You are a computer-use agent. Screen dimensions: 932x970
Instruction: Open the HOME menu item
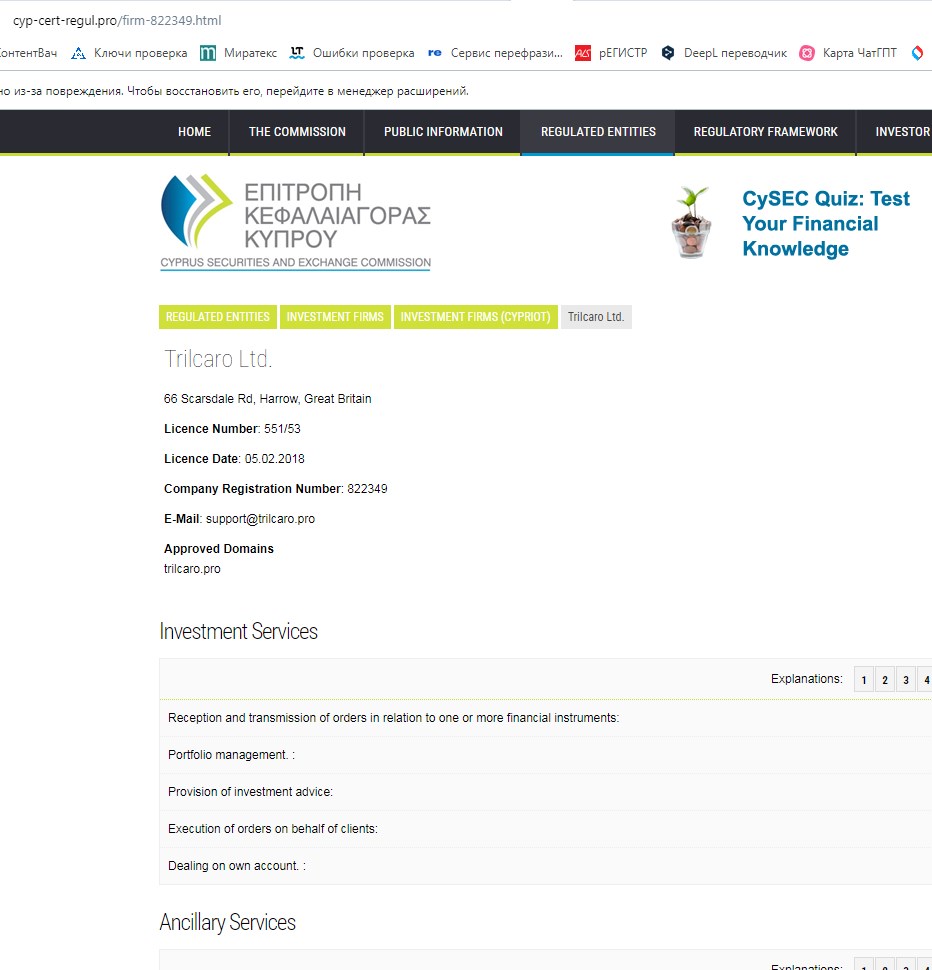194,132
